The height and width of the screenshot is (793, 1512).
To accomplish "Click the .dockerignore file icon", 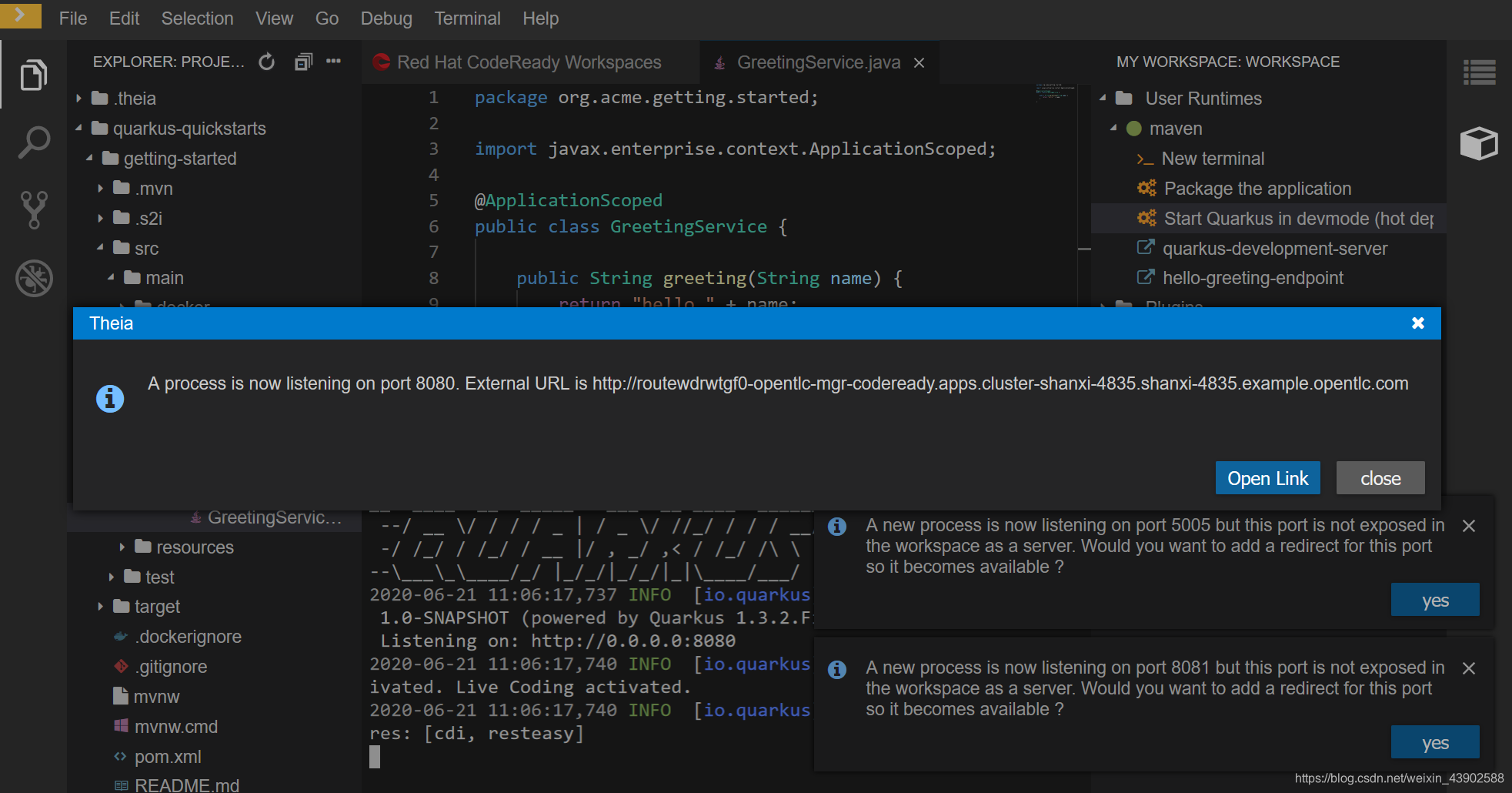I will 121,637.
